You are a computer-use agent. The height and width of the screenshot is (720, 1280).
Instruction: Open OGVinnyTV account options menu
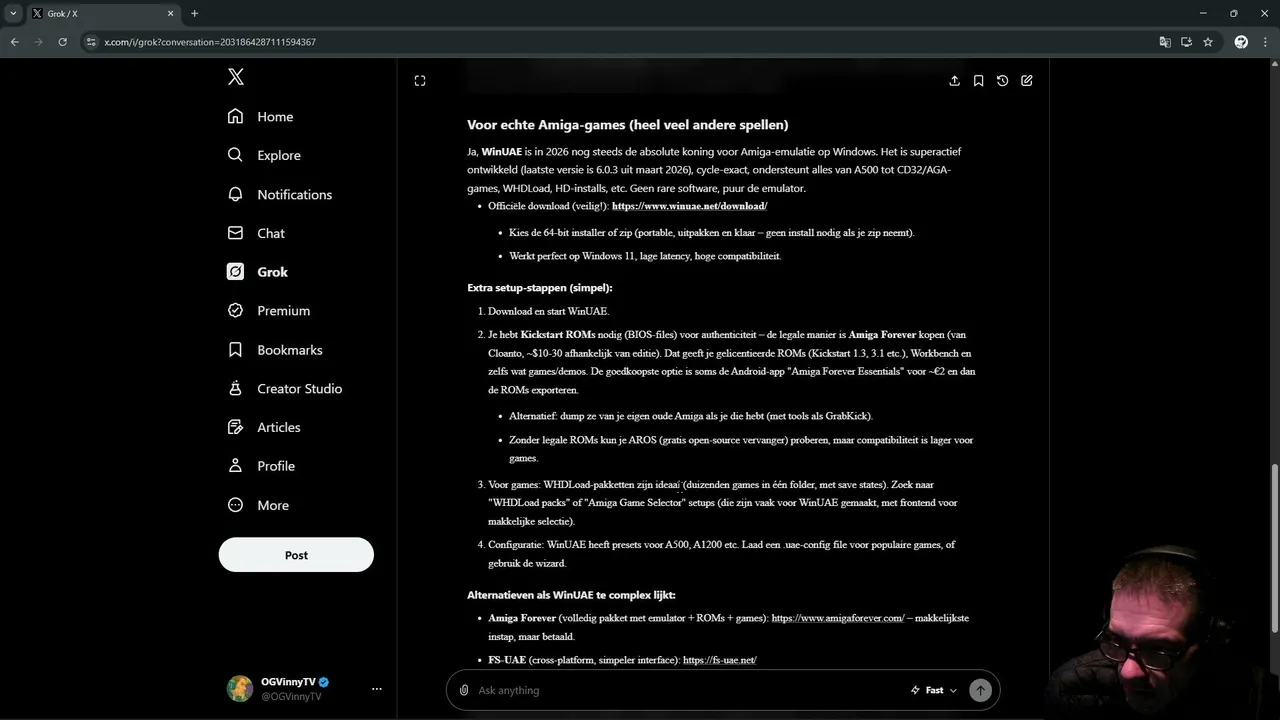pyautogui.click(x=377, y=689)
